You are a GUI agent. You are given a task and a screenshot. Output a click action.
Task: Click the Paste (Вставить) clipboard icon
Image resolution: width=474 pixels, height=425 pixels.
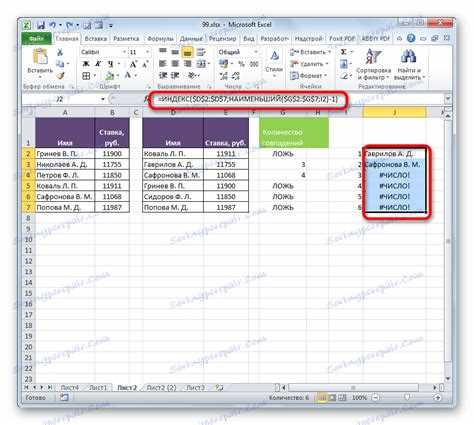pos(40,57)
